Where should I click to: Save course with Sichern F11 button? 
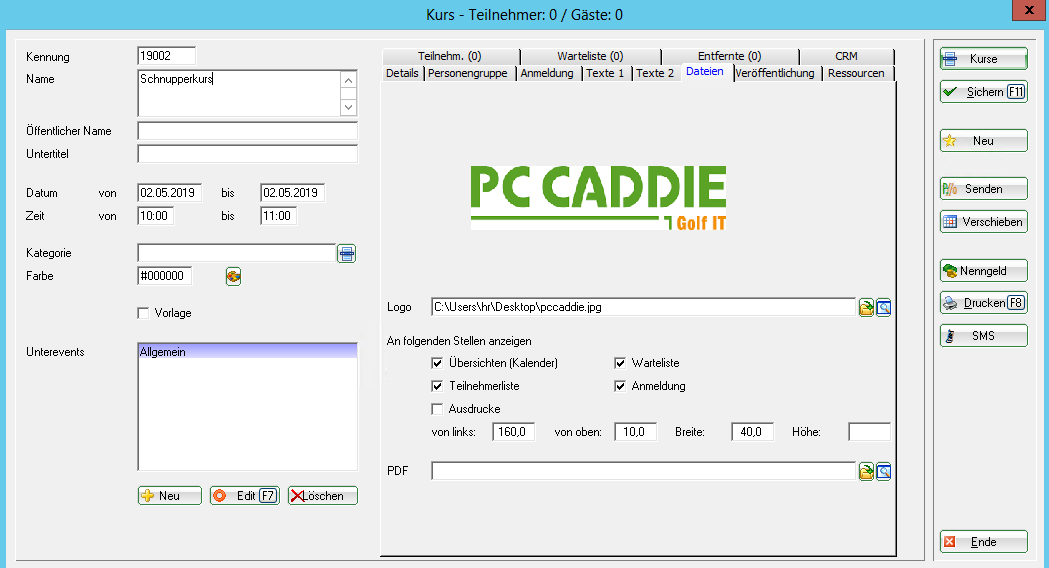(983, 92)
